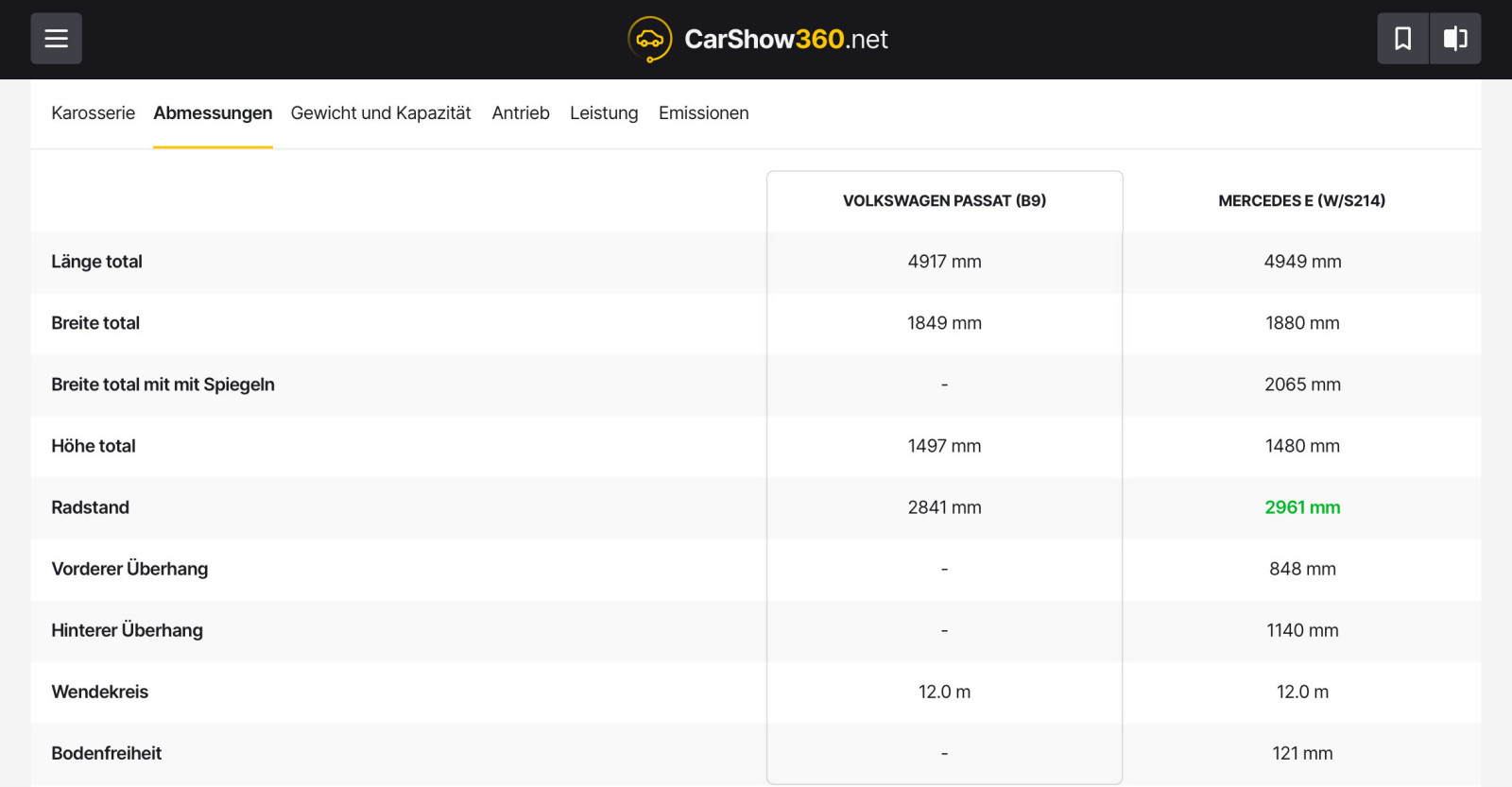Switch to the Antrieb tab
Viewport: 1512px width, 787px height.
pos(521,113)
